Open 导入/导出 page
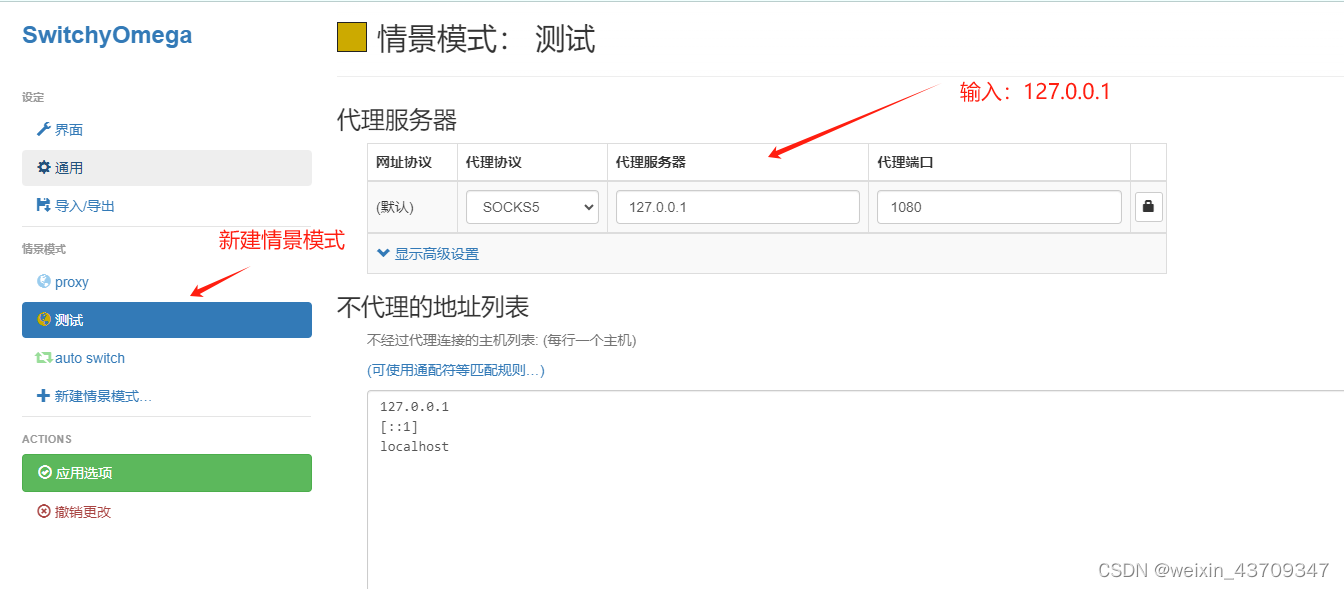Image resolution: width=1344 pixels, height=589 pixels. [x=167, y=206]
